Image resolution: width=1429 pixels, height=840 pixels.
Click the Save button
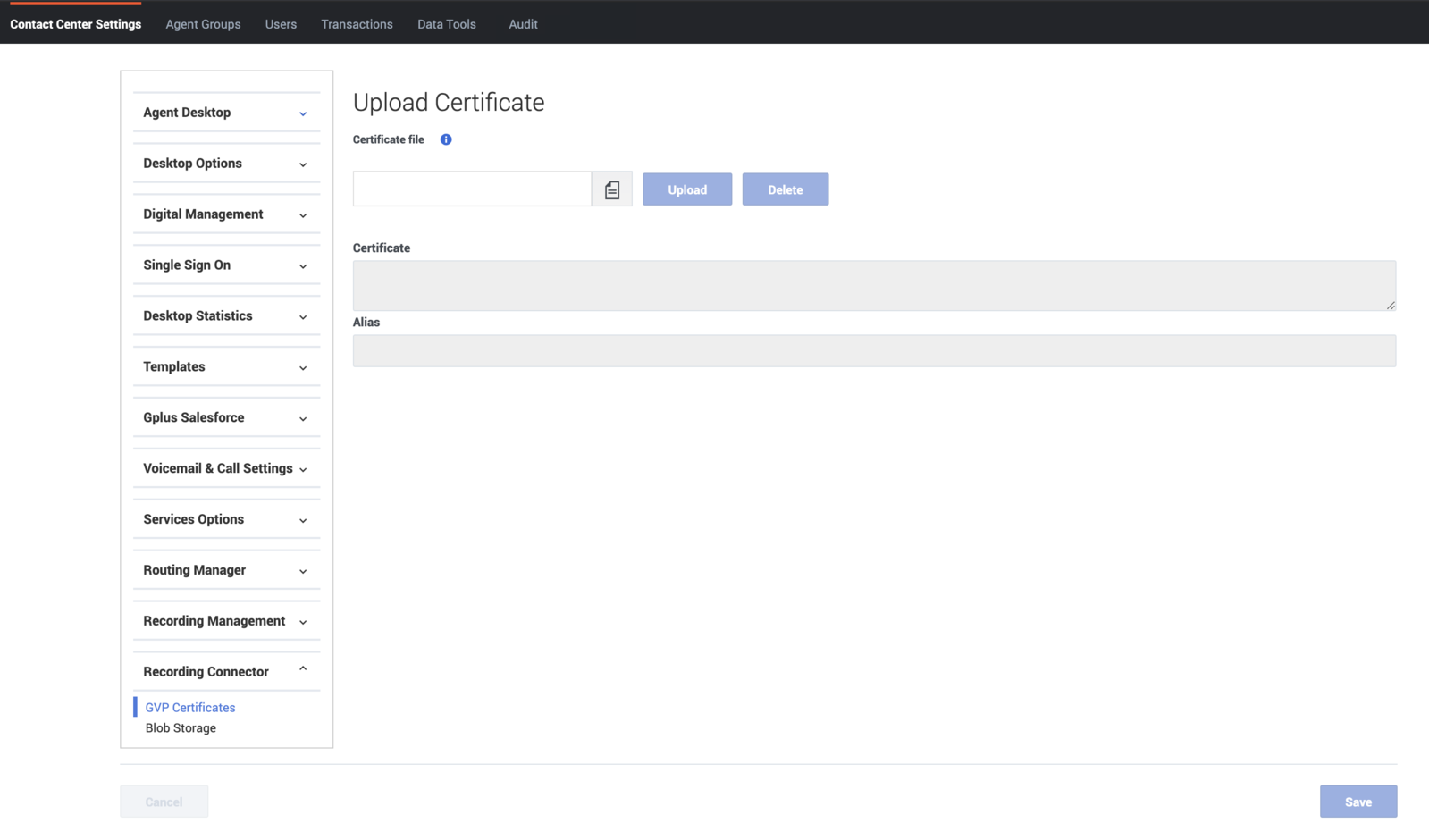pos(1358,802)
